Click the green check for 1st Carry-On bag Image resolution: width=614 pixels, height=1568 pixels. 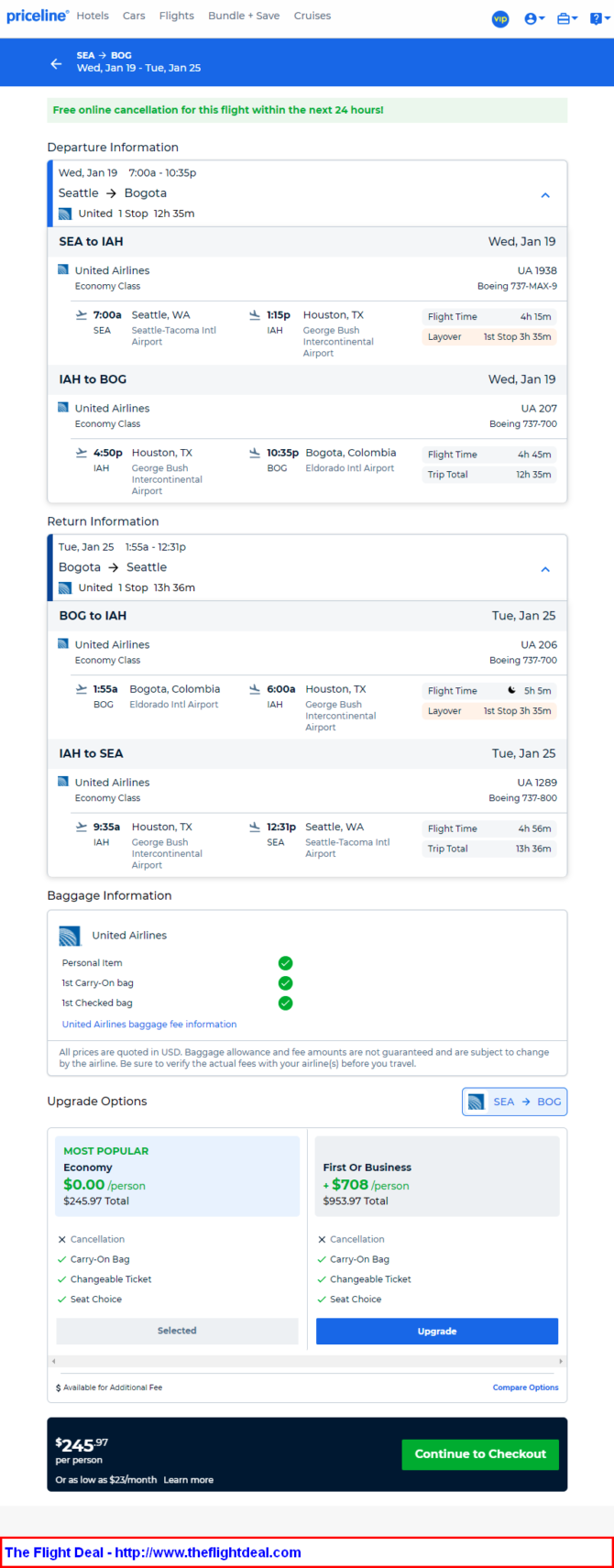coord(285,983)
